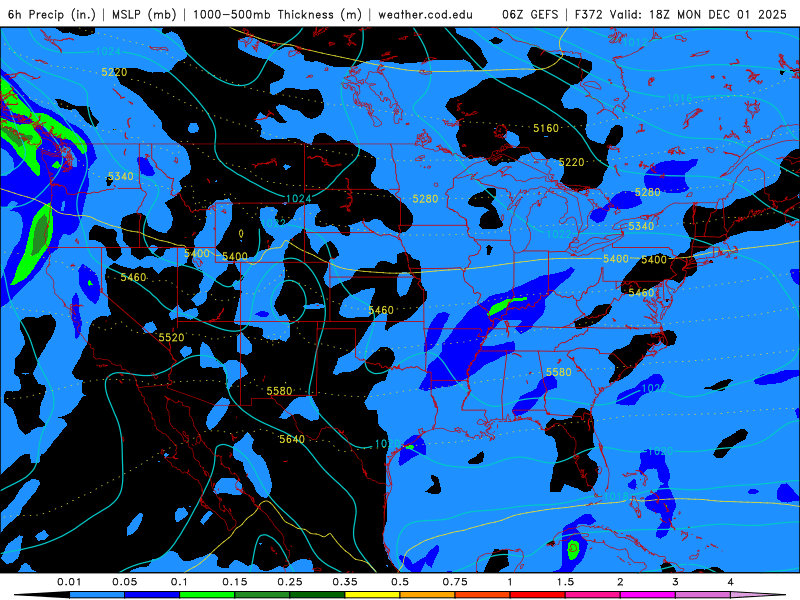Click the '5520' thickness contour label
Viewport: 800px width, 600px height.
[x=171, y=337]
